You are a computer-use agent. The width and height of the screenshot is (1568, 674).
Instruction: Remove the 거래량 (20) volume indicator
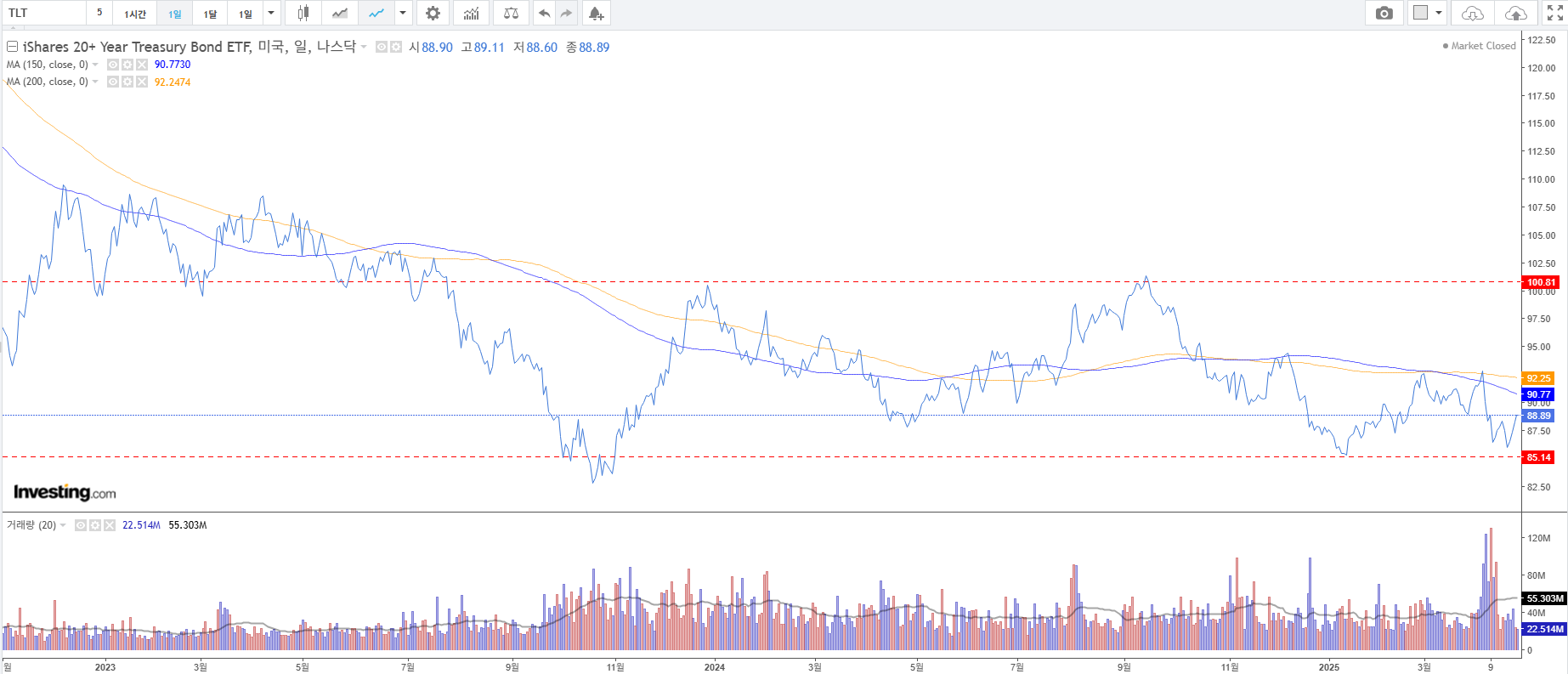click(110, 525)
